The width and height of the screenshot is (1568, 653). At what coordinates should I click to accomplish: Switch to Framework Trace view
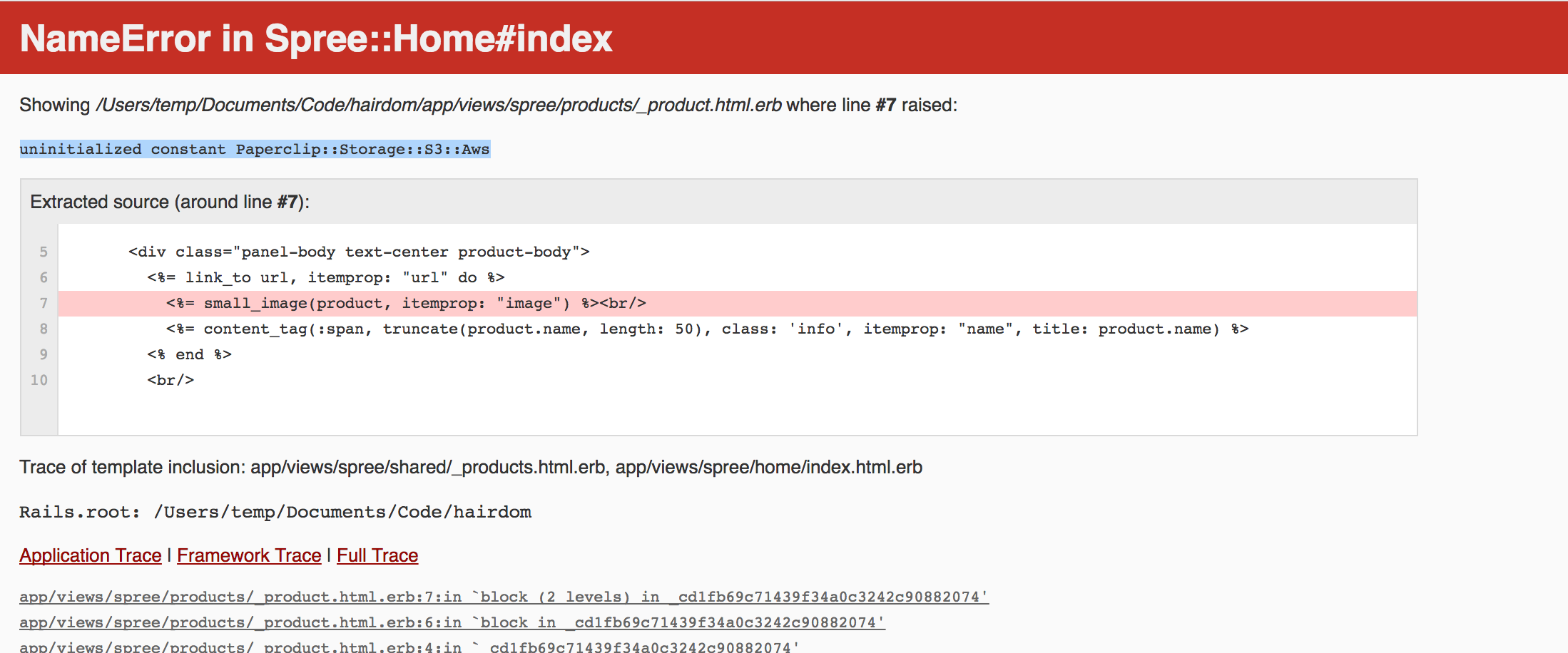tap(249, 555)
